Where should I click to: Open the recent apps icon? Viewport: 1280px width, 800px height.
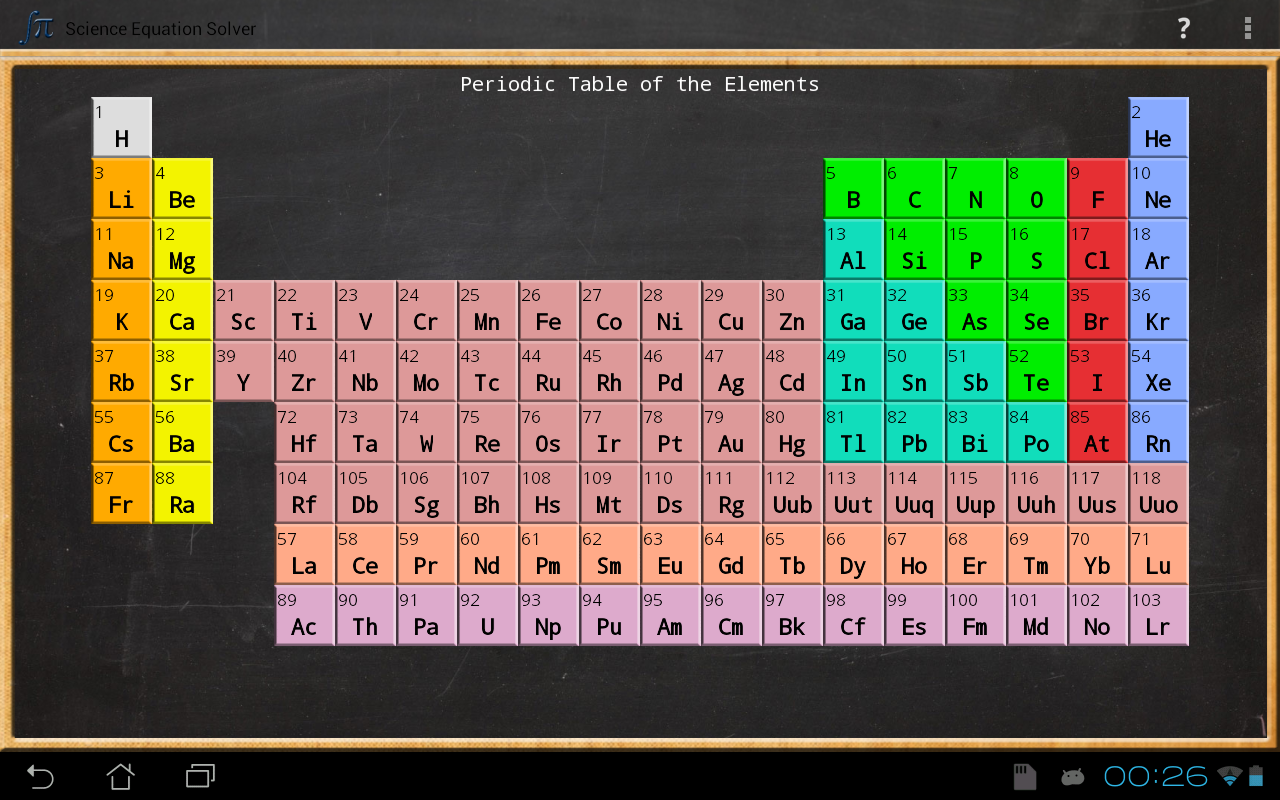coord(201,776)
